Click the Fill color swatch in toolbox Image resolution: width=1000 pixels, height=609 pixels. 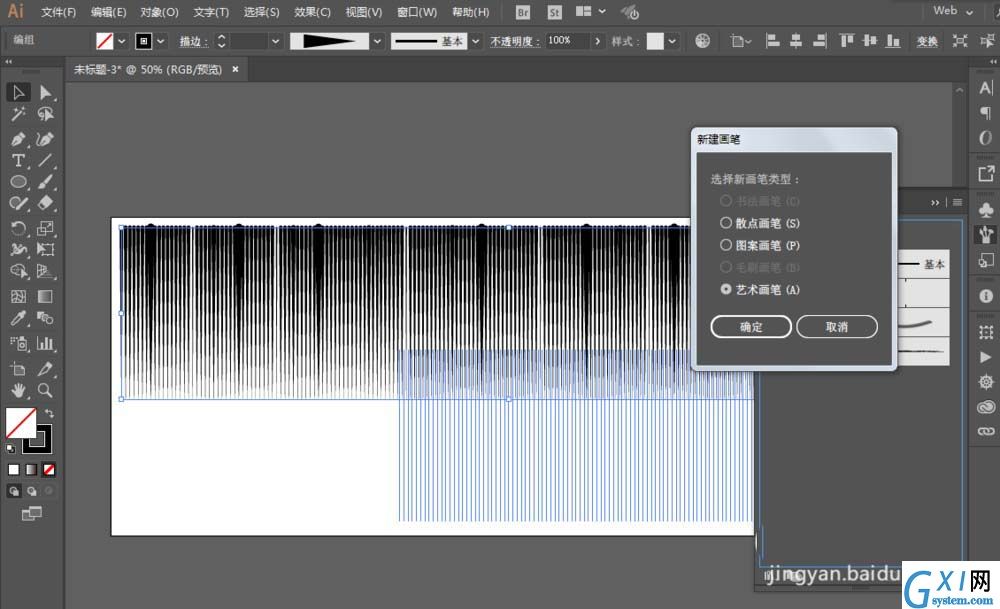click(20, 423)
